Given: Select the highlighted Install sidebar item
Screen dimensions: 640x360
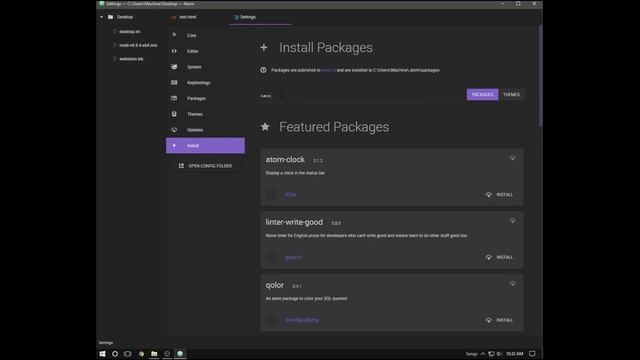Looking at the screenshot, I should (x=205, y=146).
